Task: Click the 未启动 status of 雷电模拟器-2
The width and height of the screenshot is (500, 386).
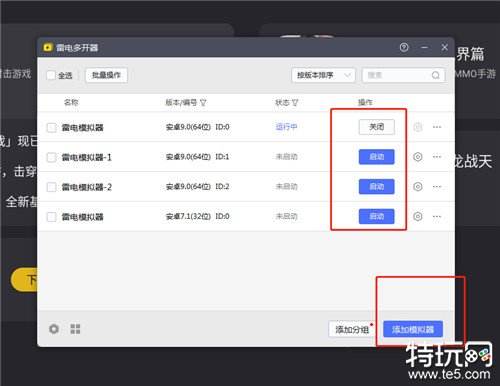Action: click(x=286, y=186)
